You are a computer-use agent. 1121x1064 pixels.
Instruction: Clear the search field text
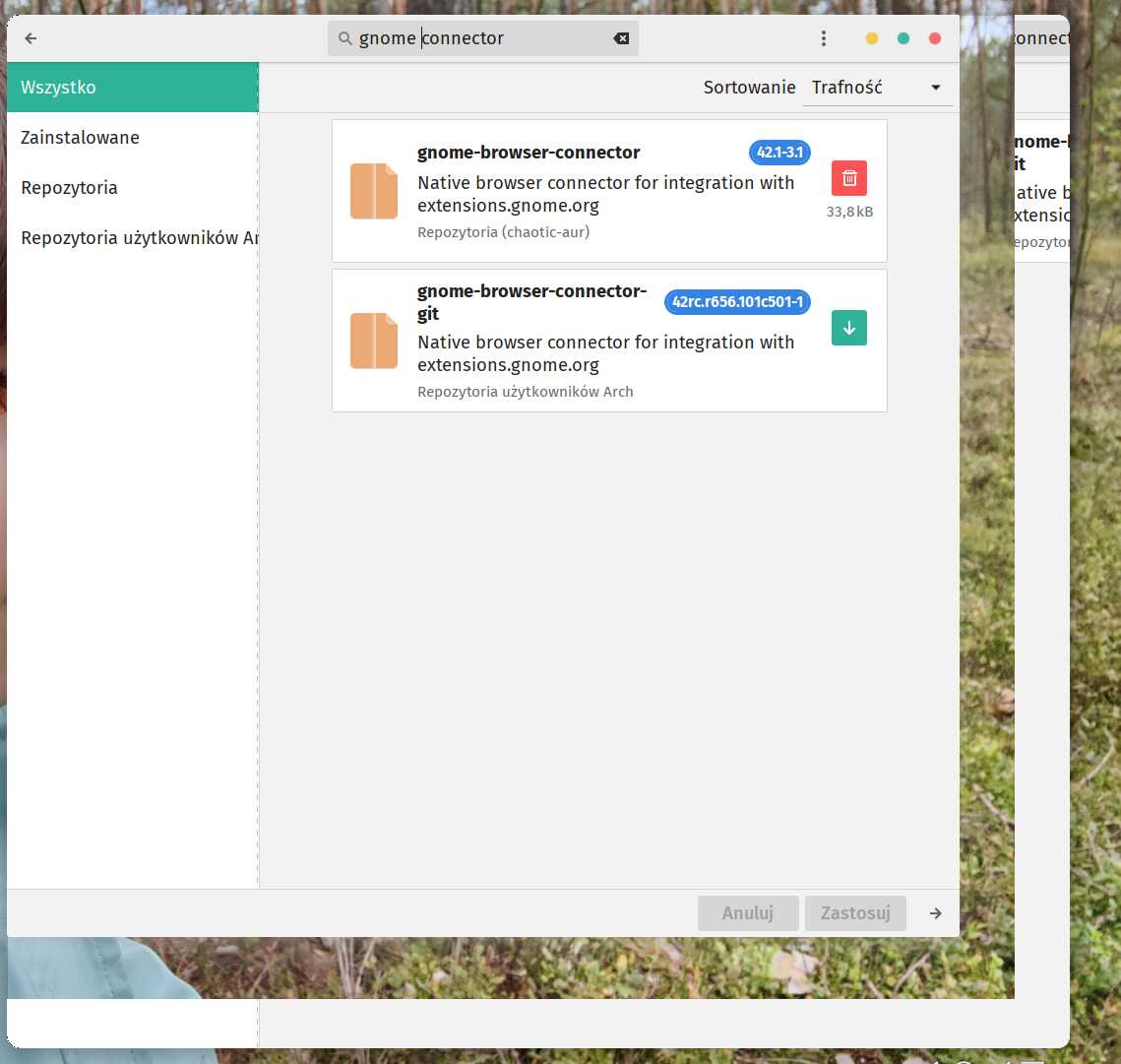(x=621, y=38)
